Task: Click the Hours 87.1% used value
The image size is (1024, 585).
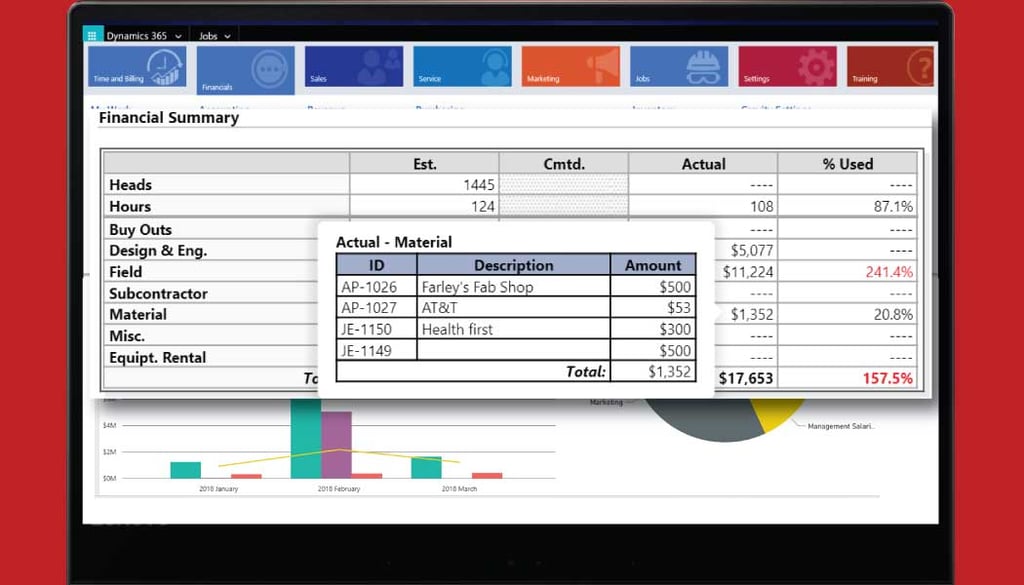Action: tap(893, 206)
